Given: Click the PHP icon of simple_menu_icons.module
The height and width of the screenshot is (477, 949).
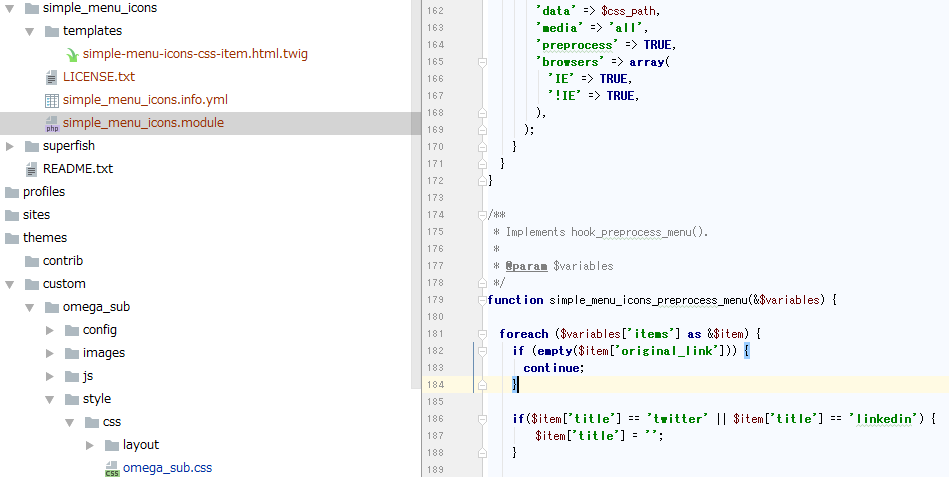Looking at the screenshot, I should click(52, 124).
